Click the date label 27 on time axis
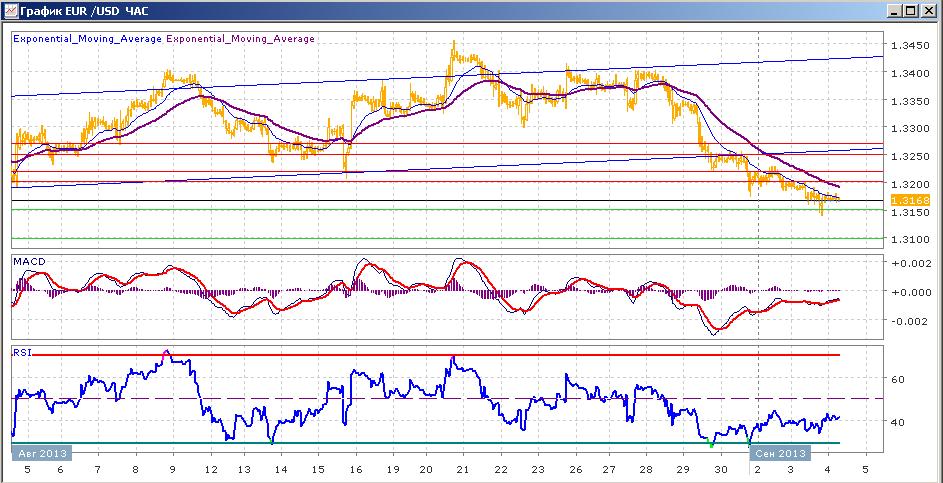943x483 pixels. (609, 469)
